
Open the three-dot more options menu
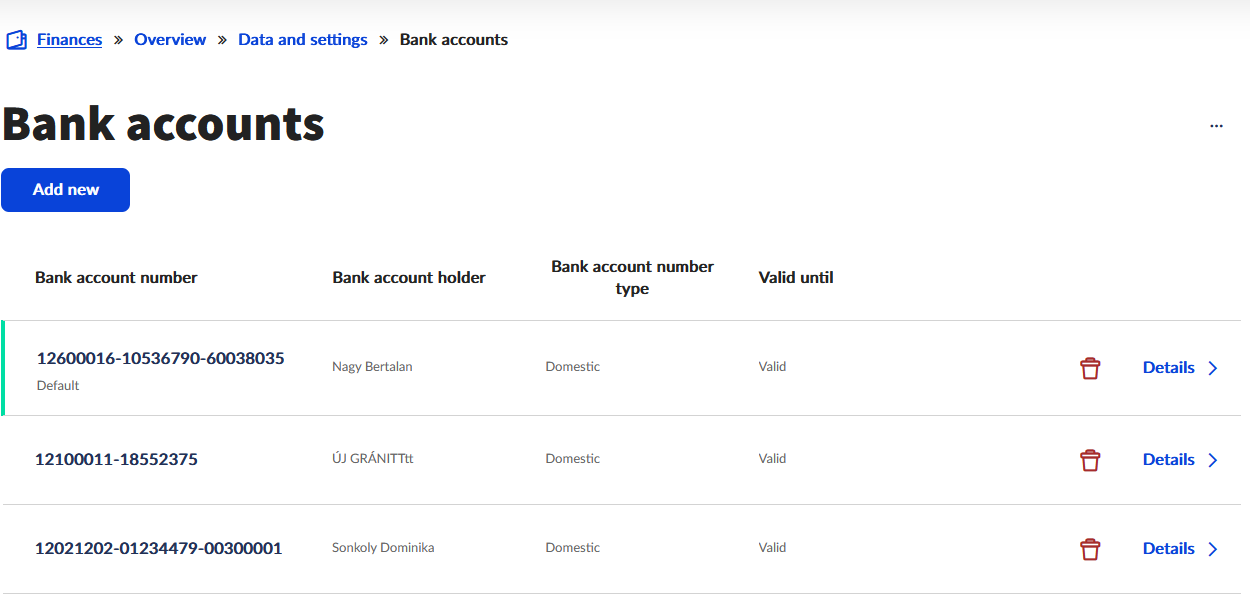[1216, 127]
